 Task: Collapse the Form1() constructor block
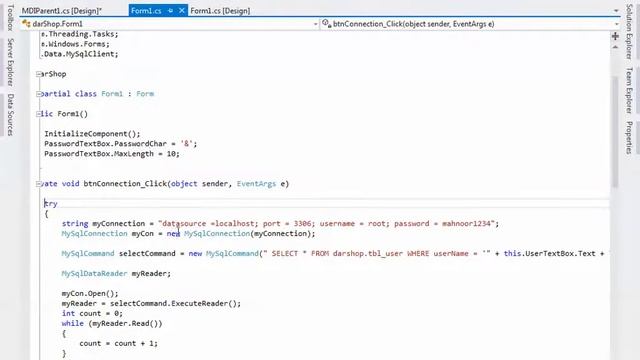tap(38, 114)
